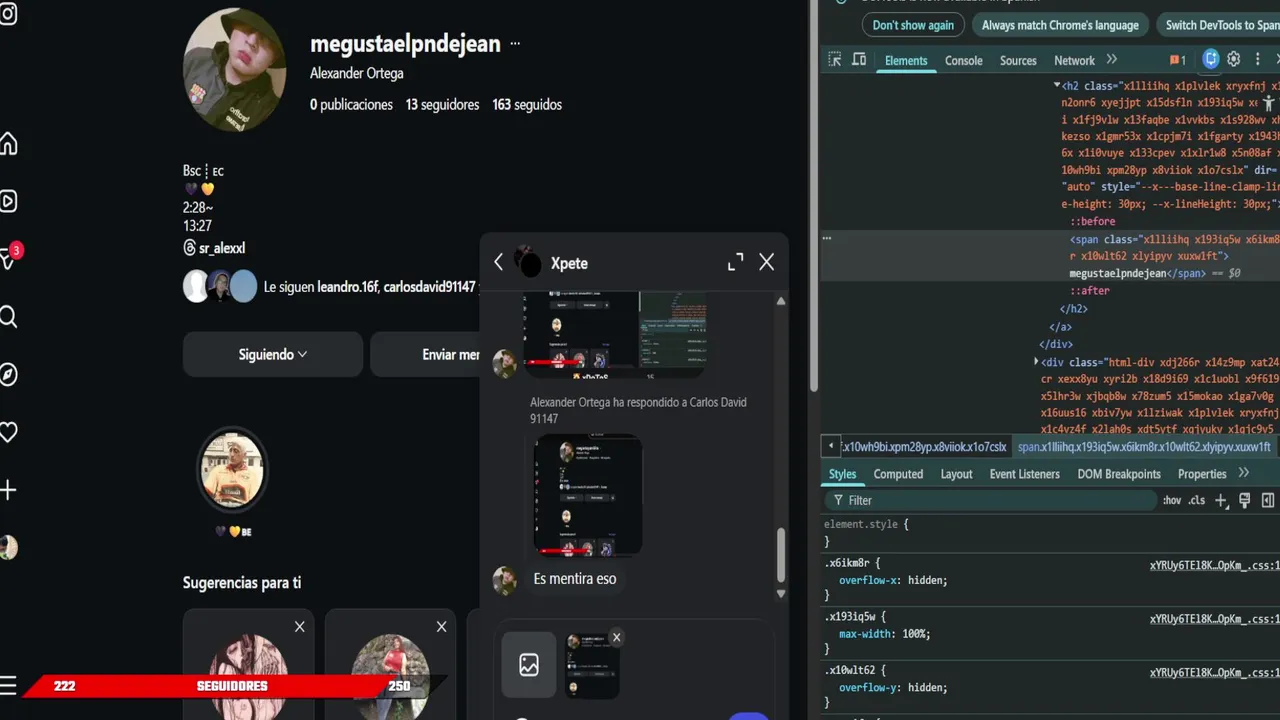
Task: Select the span.x1lliihq breadcrumb item
Action: (1144, 447)
